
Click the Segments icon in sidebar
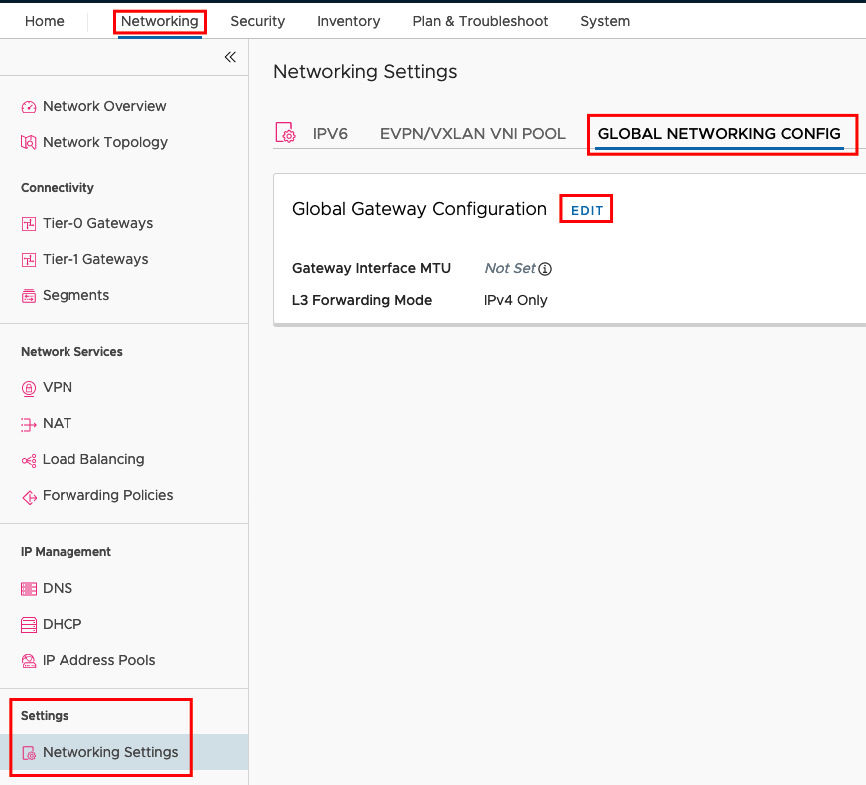coord(29,296)
